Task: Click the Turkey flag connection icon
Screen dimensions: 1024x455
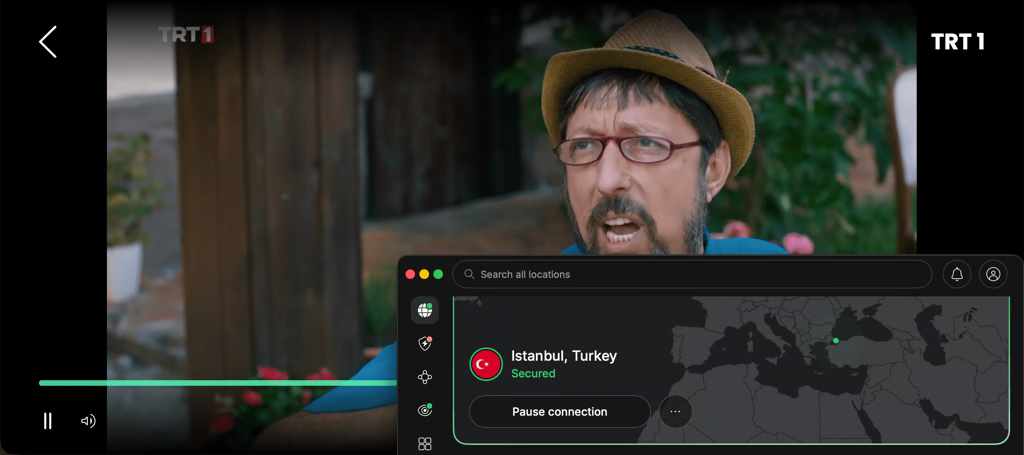Action: click(486, 364)
